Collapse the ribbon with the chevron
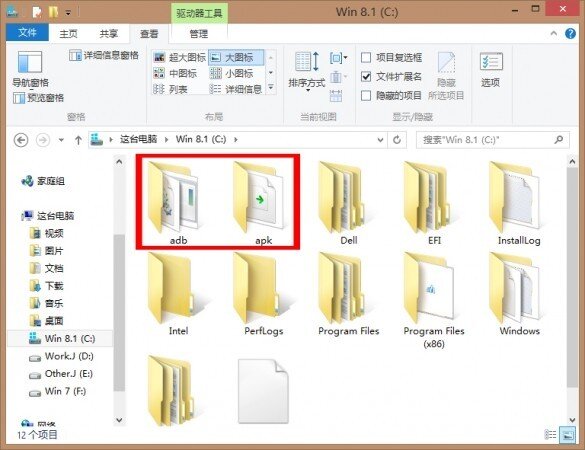Image resolution: width=585 pixels, height=450 pixels. 554,34
